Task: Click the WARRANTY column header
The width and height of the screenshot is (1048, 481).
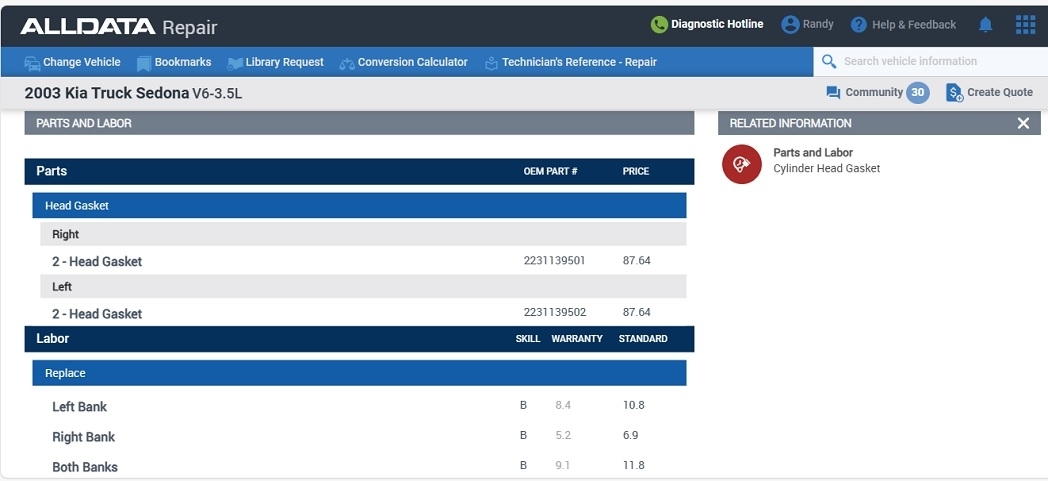Action: tap(577, 339)
